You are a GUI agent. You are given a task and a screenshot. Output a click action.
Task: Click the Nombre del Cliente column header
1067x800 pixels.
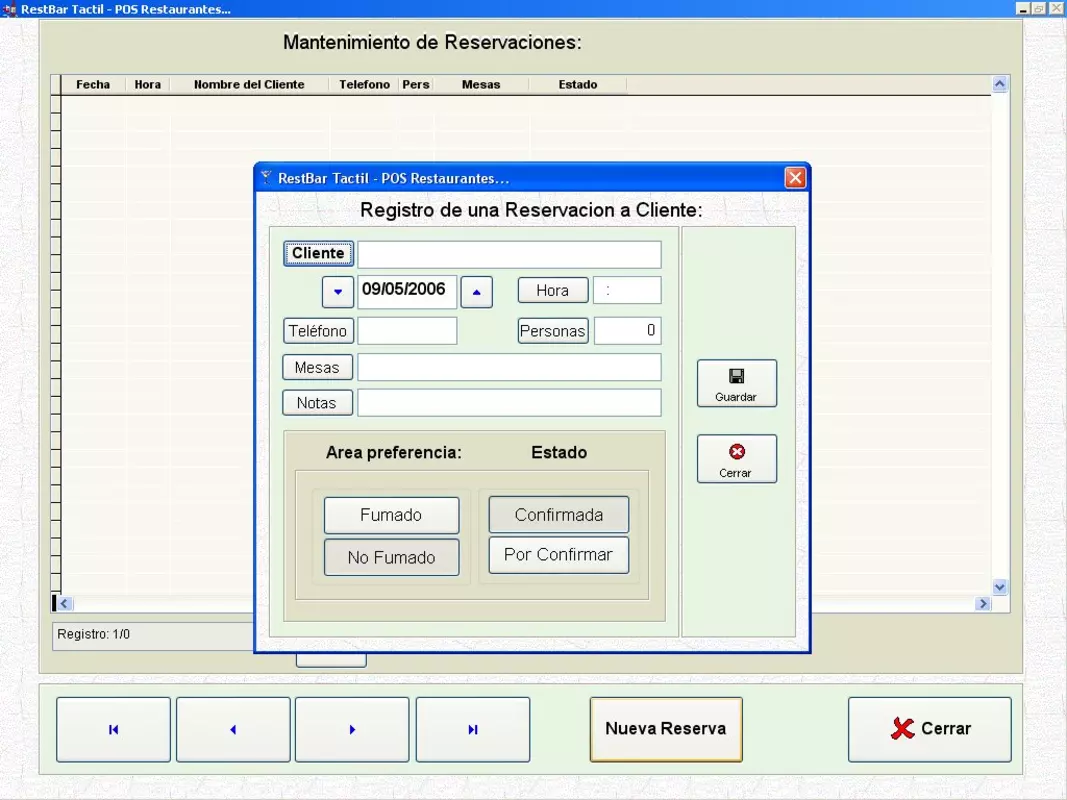[x=249, y=84]
